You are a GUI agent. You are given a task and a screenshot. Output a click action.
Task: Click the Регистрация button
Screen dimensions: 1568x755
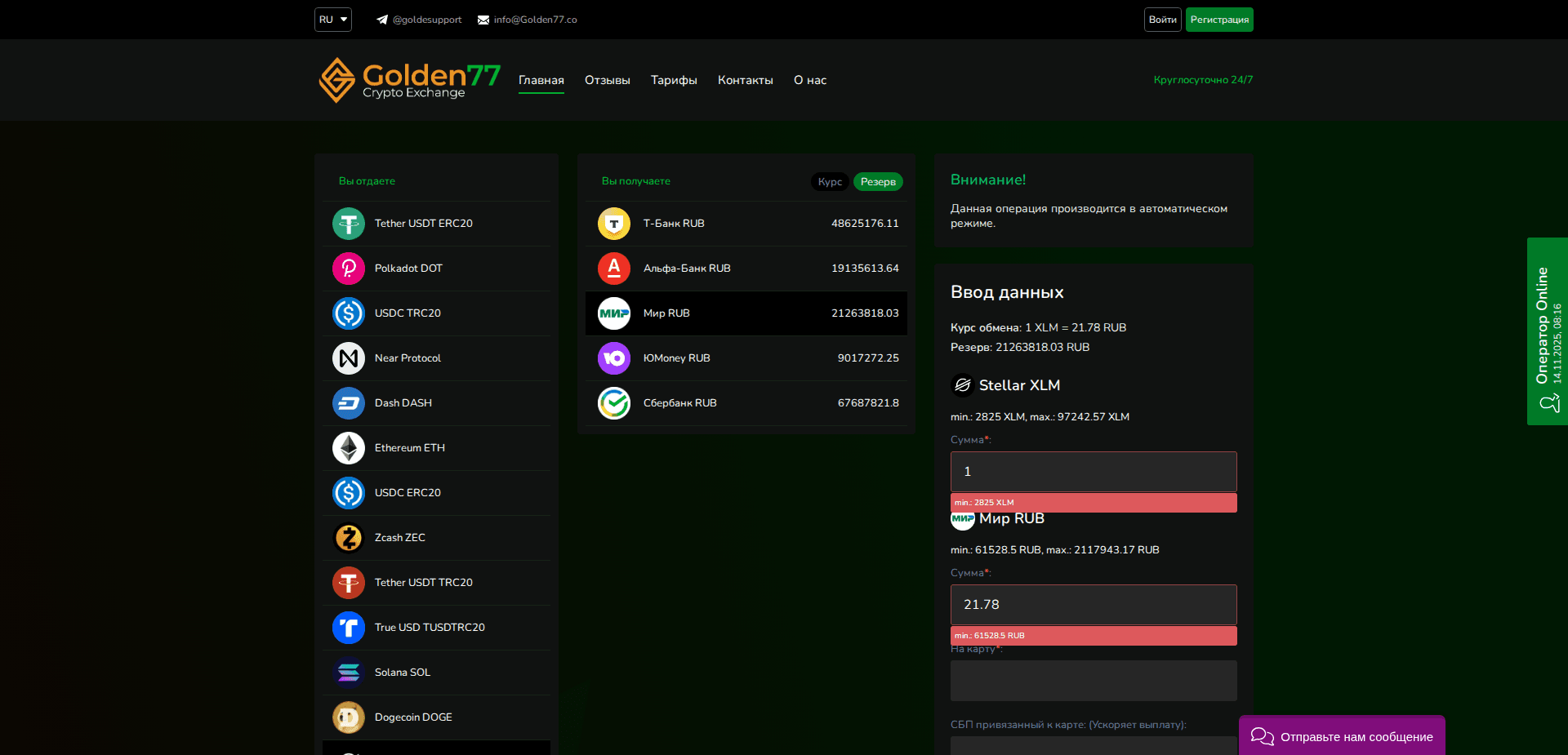click(x=1218, y=19)
